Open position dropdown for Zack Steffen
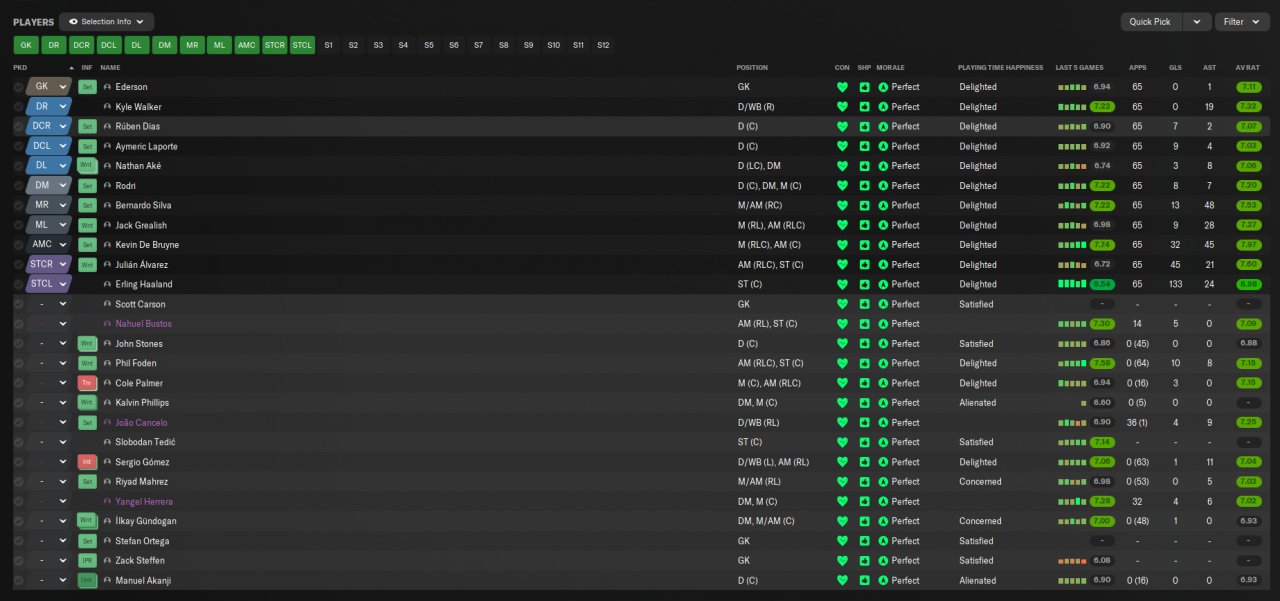 tap(50, 561)
